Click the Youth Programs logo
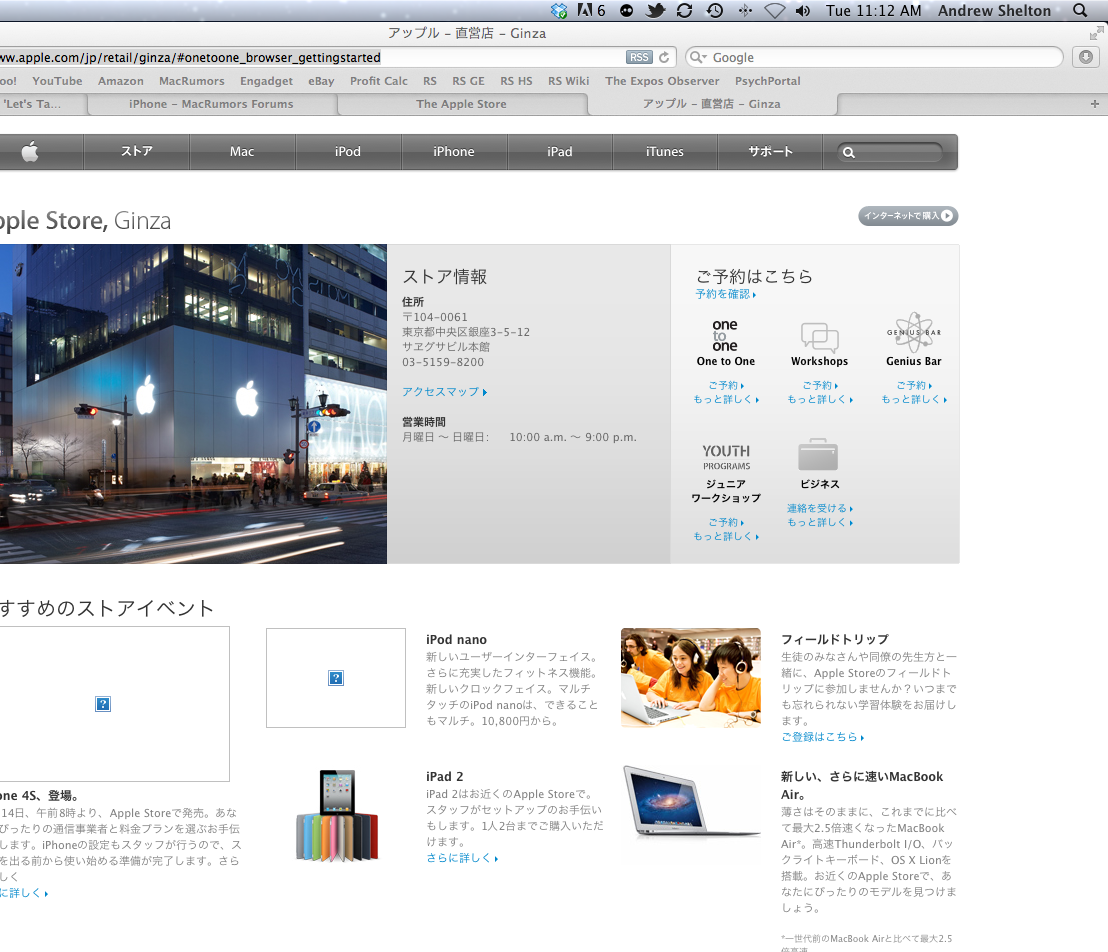The height and width of the screenshot is (952, 1108). (726, 457)
